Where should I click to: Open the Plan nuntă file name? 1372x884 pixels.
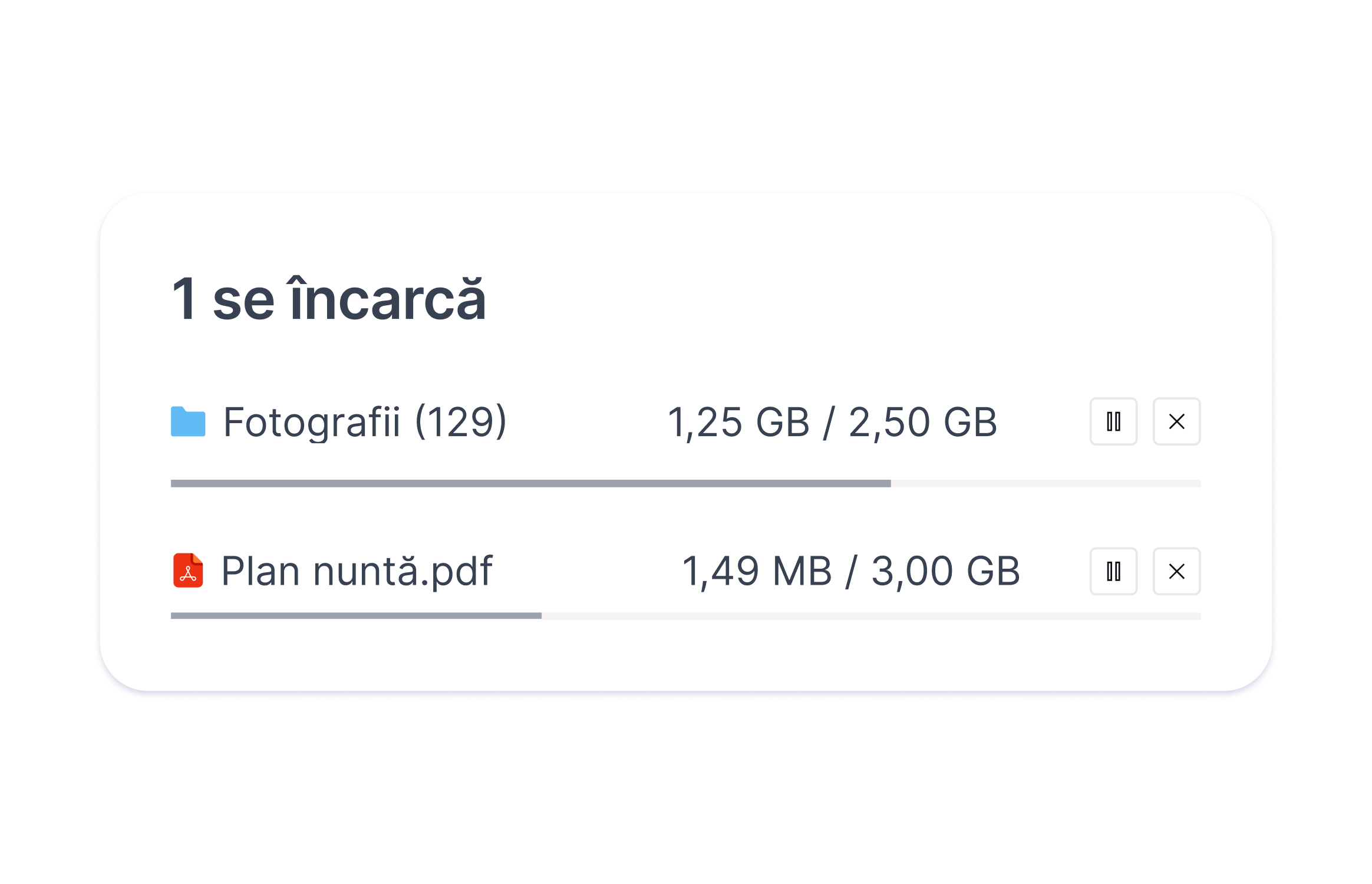[x=319, y=570]
